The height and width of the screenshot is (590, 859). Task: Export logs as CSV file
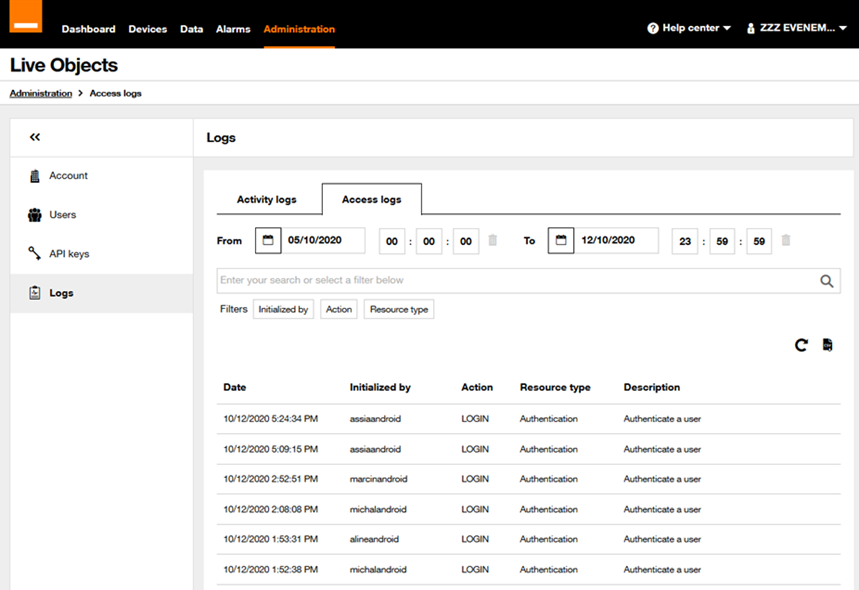828,345
